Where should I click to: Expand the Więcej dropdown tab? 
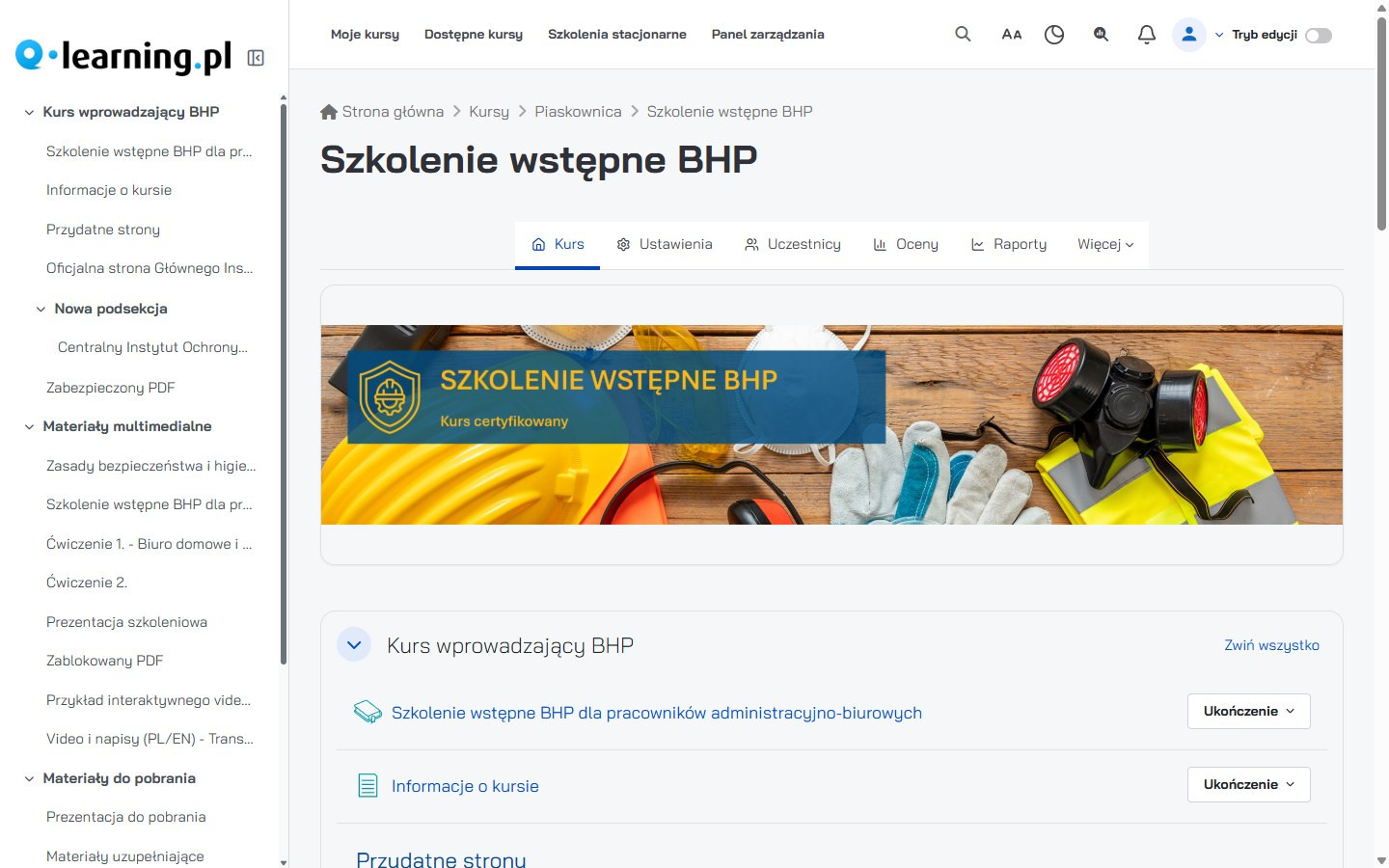pyautogui.click(x=1105, y=245)
